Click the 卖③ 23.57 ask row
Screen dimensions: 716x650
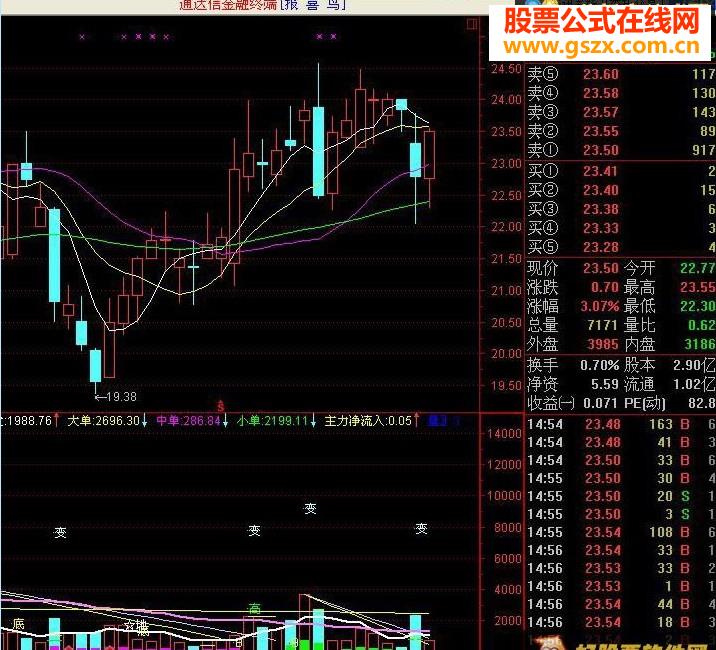tap(621, 112)
